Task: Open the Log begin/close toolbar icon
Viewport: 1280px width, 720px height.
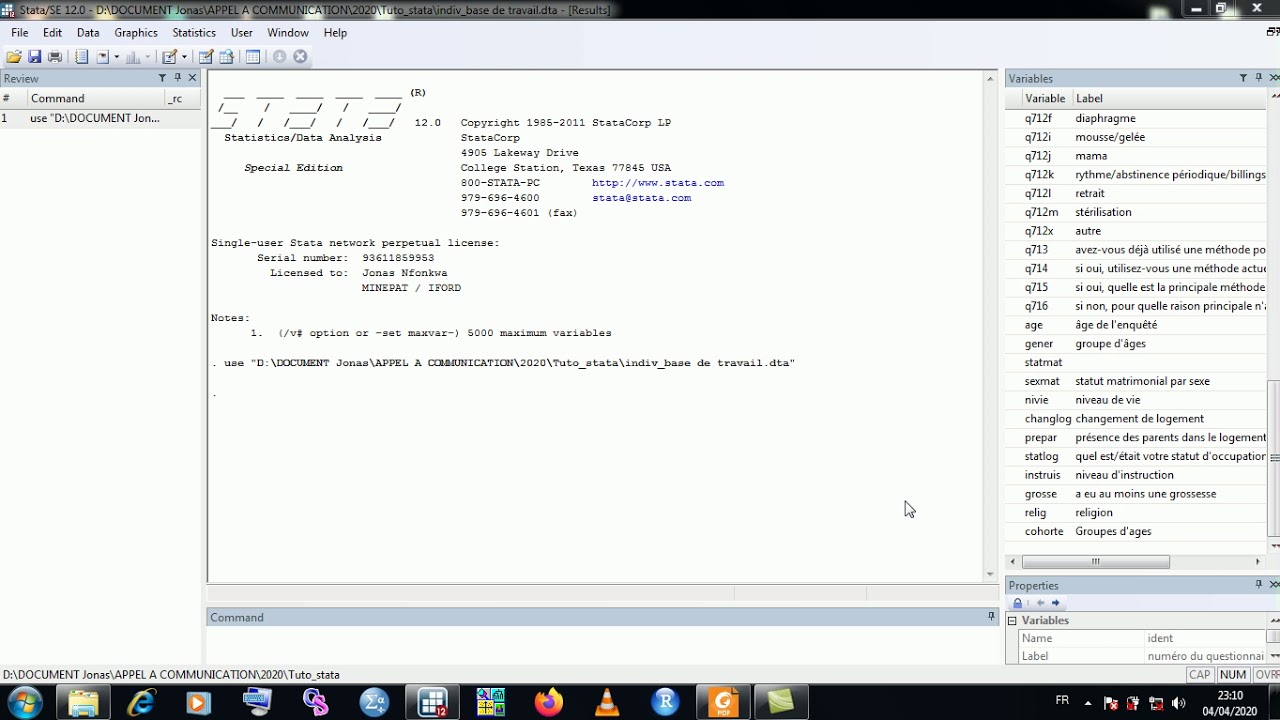Action: (x=81, y=57)
